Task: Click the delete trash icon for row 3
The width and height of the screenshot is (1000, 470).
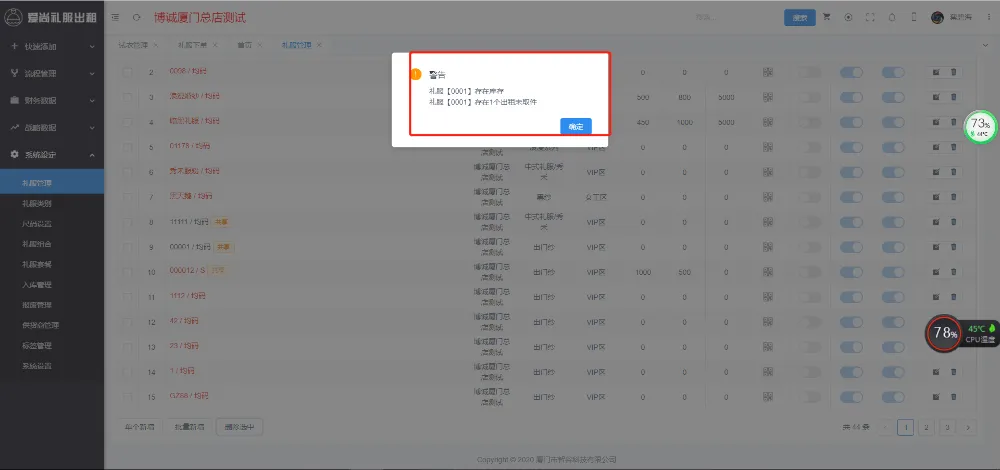Action: [953, 97]
